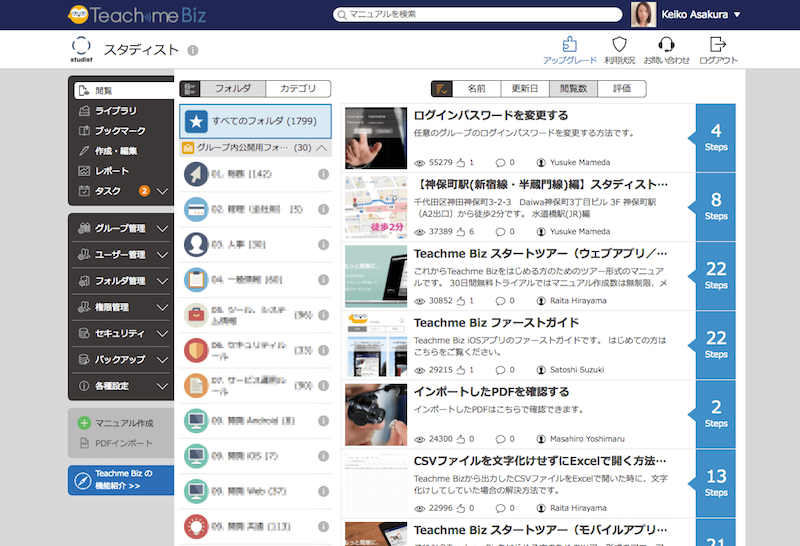This screenshot has width=800, height=546.
Task: Click thumbnail of 神保町駅 map manual
Action: point(376,207)
